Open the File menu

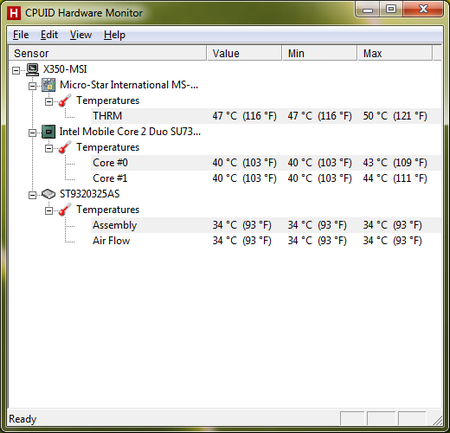coord(21,35)
